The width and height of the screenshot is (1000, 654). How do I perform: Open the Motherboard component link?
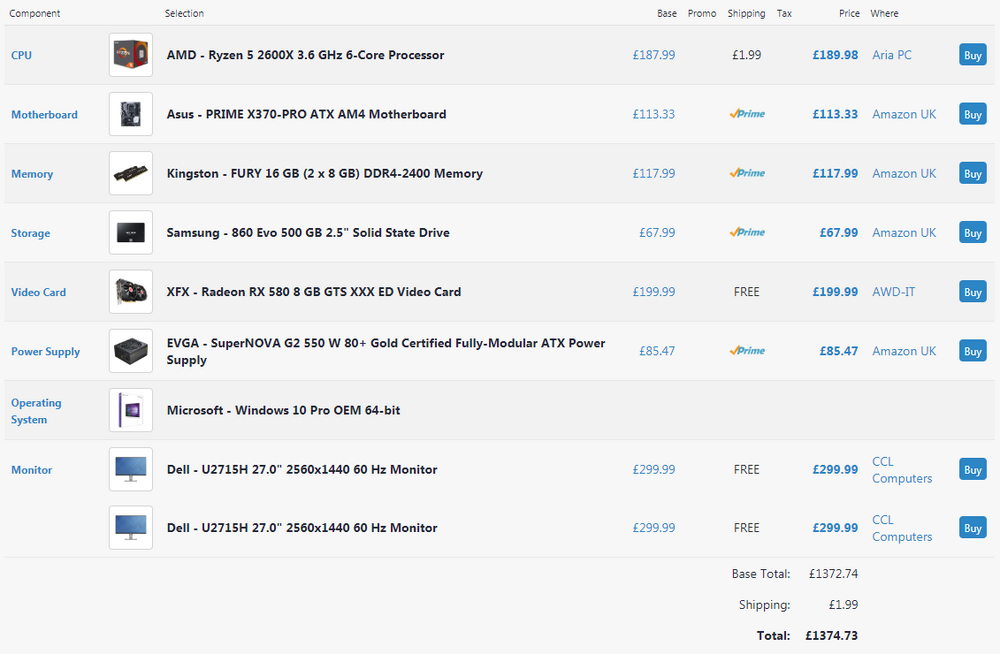click(44, 115)
